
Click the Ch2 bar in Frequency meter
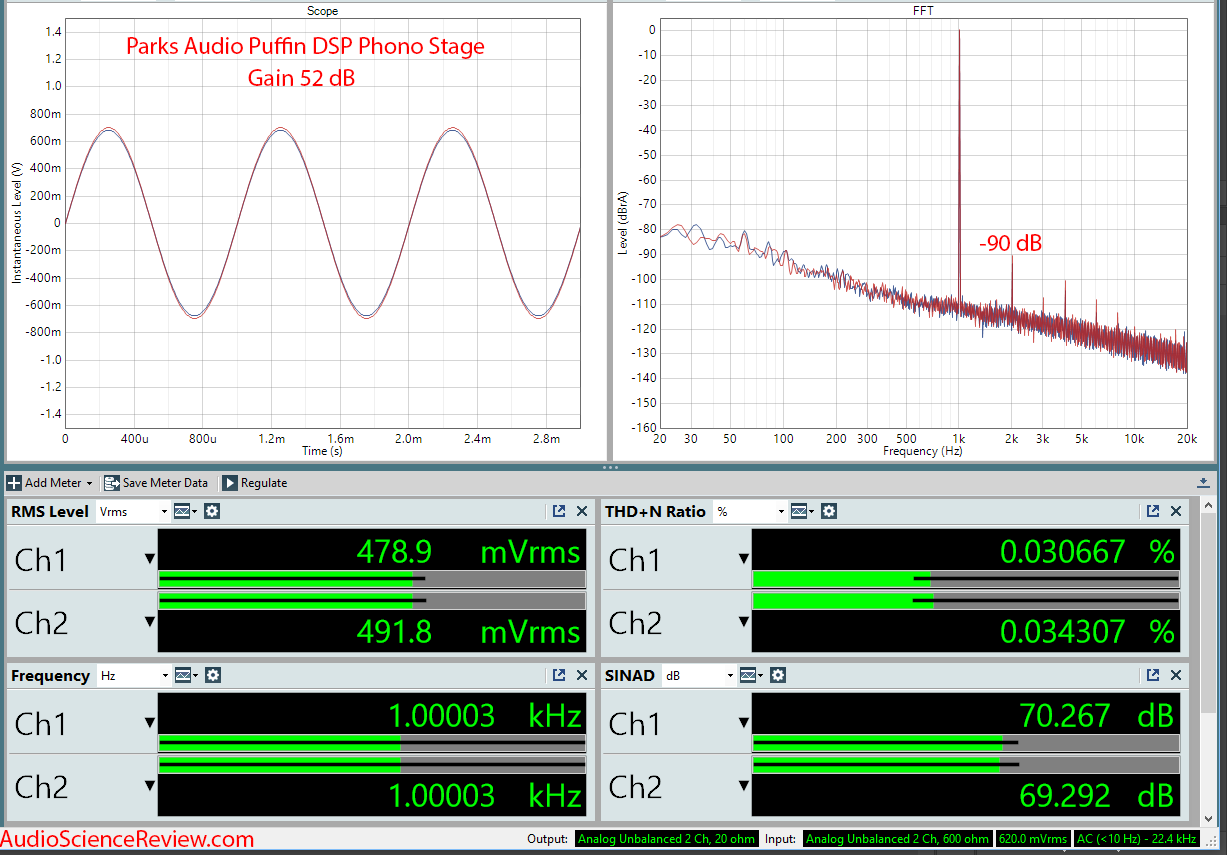(372, 764)
